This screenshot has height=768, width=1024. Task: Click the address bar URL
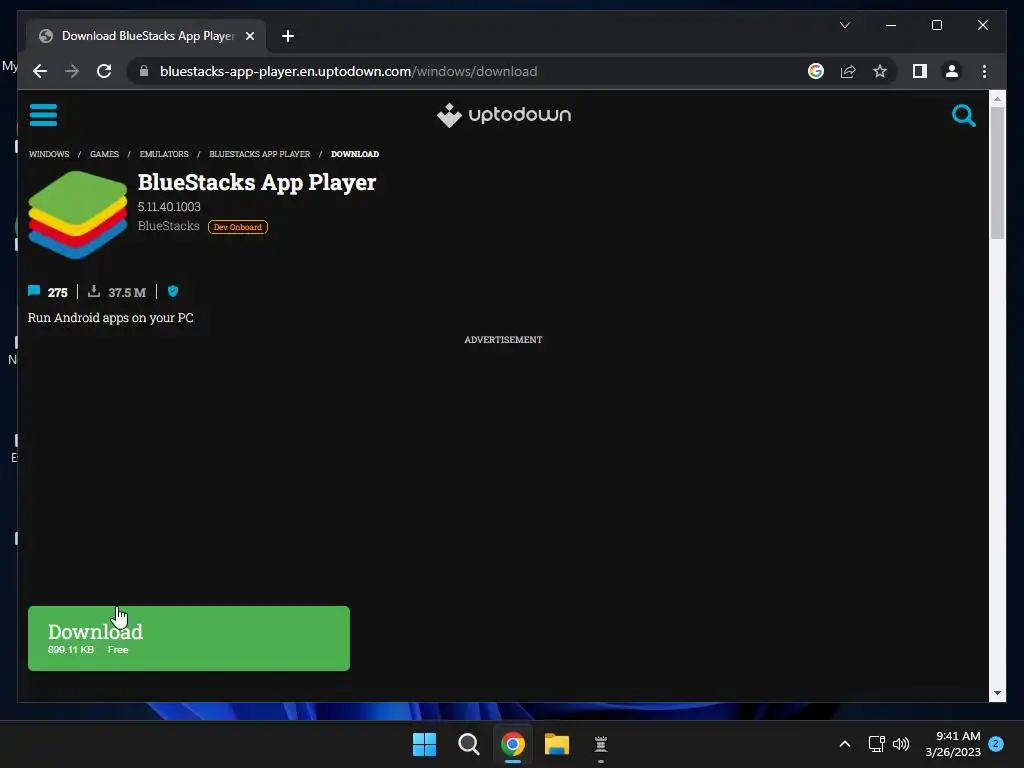348,71
